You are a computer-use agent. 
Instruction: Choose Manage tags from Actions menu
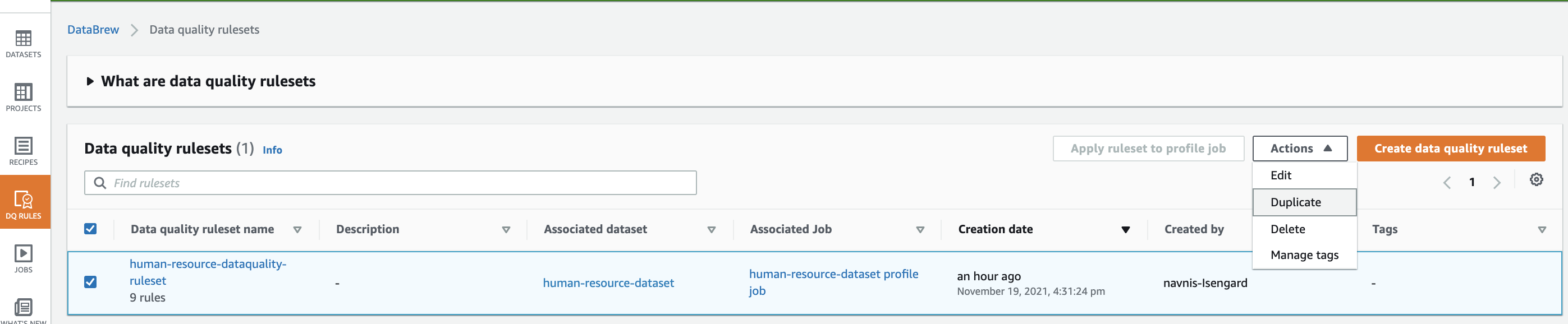point(1304,255)
